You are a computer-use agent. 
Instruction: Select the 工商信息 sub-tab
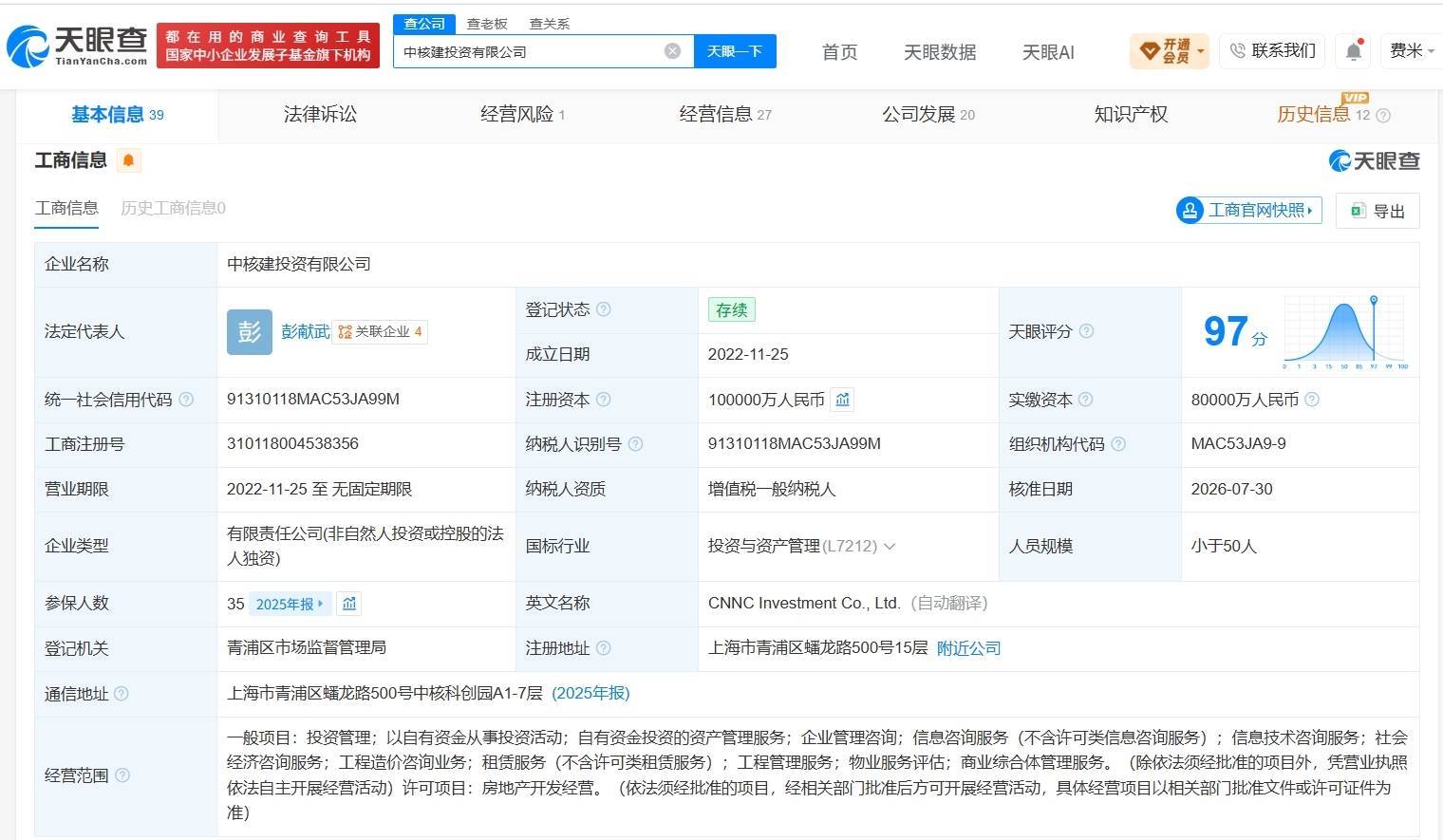click(66, 209)
